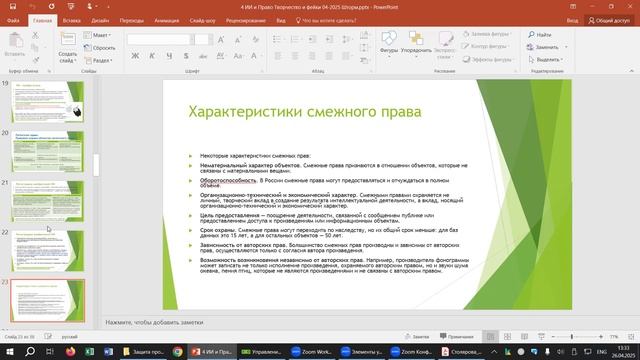Open the Файл (File) tab
The width and height of the screenshot is (640, 360).
coord(13,20)
